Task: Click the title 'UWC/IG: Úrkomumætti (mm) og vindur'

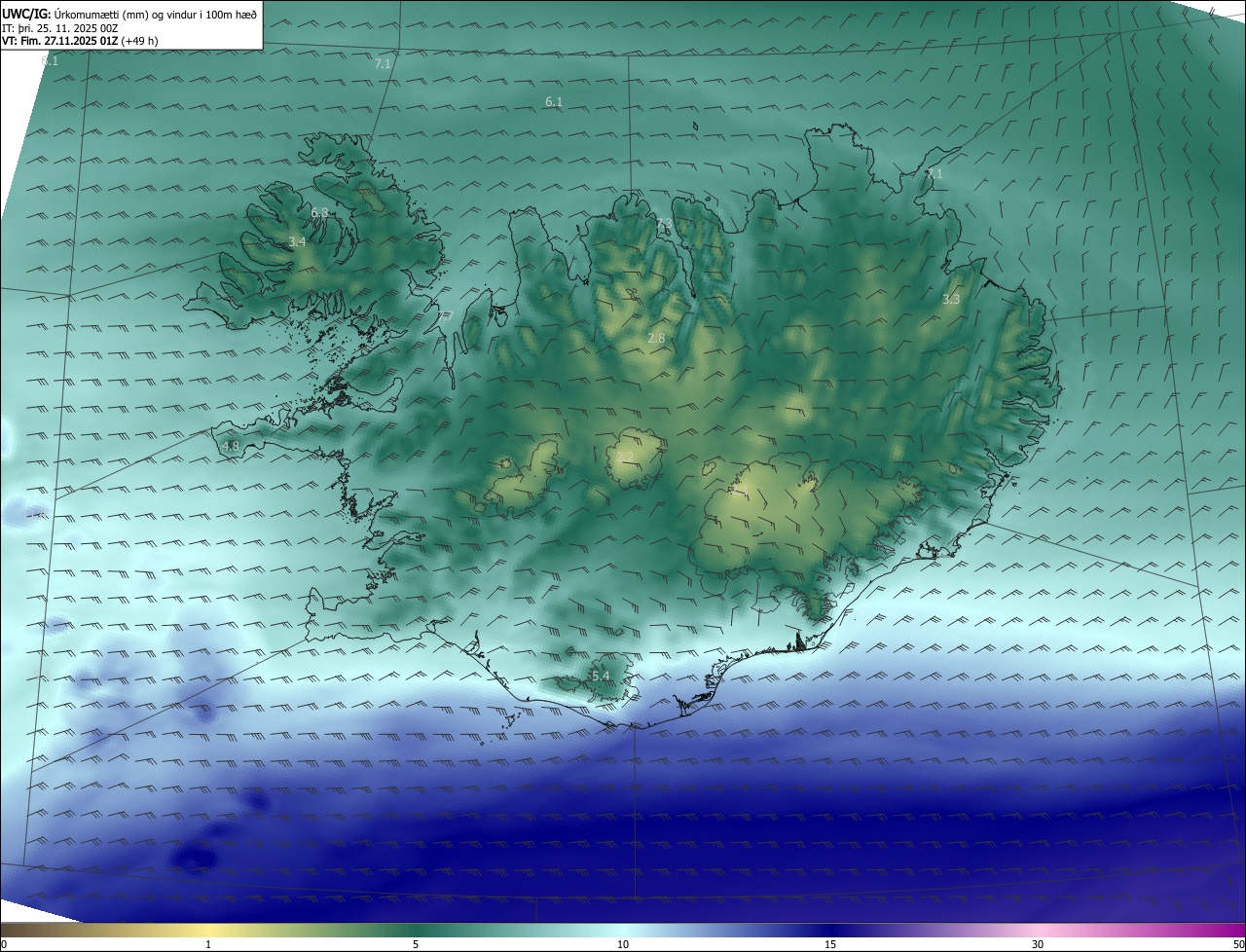Action: click(129, 14)
